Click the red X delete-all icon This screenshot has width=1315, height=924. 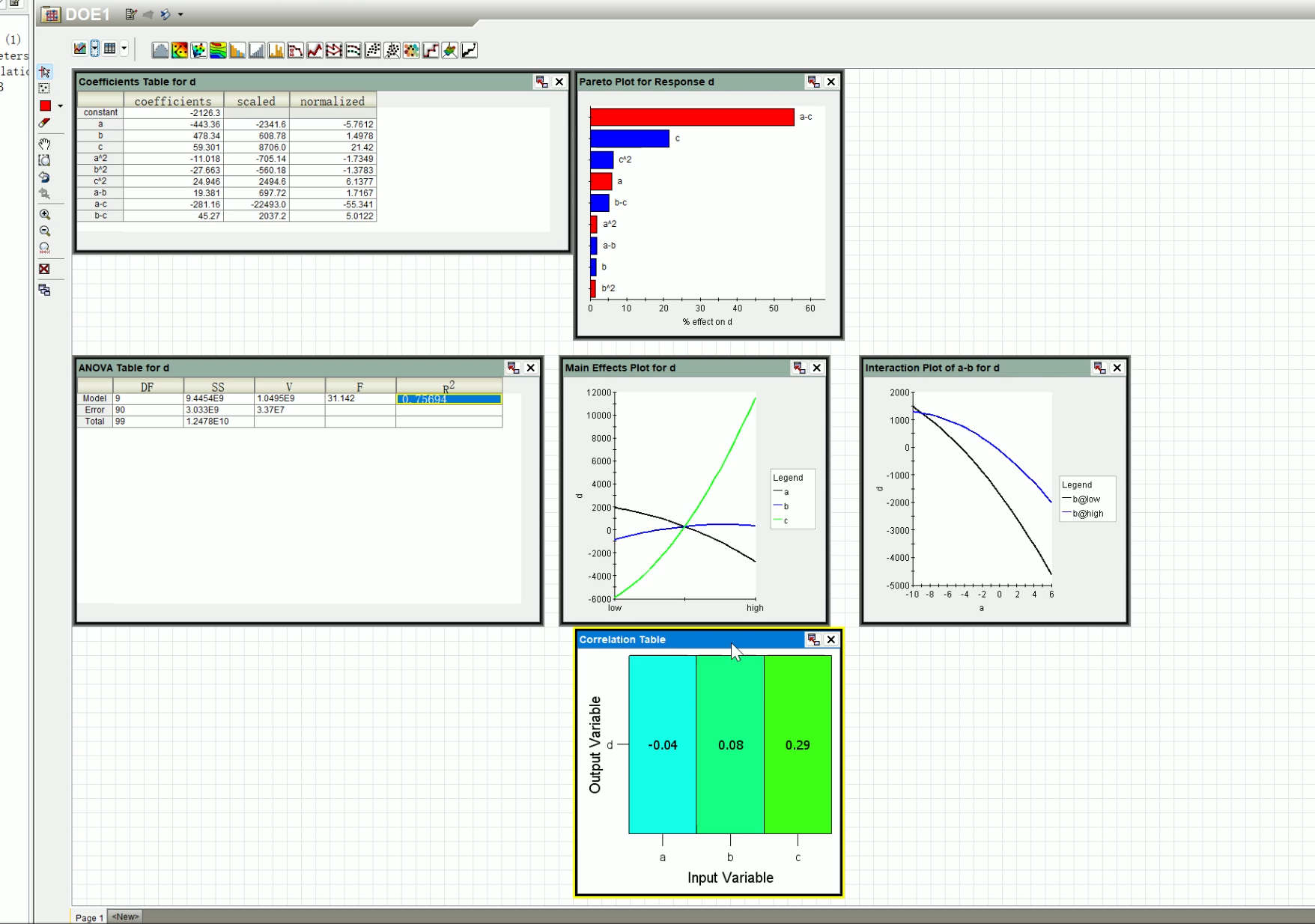[45, 269]
